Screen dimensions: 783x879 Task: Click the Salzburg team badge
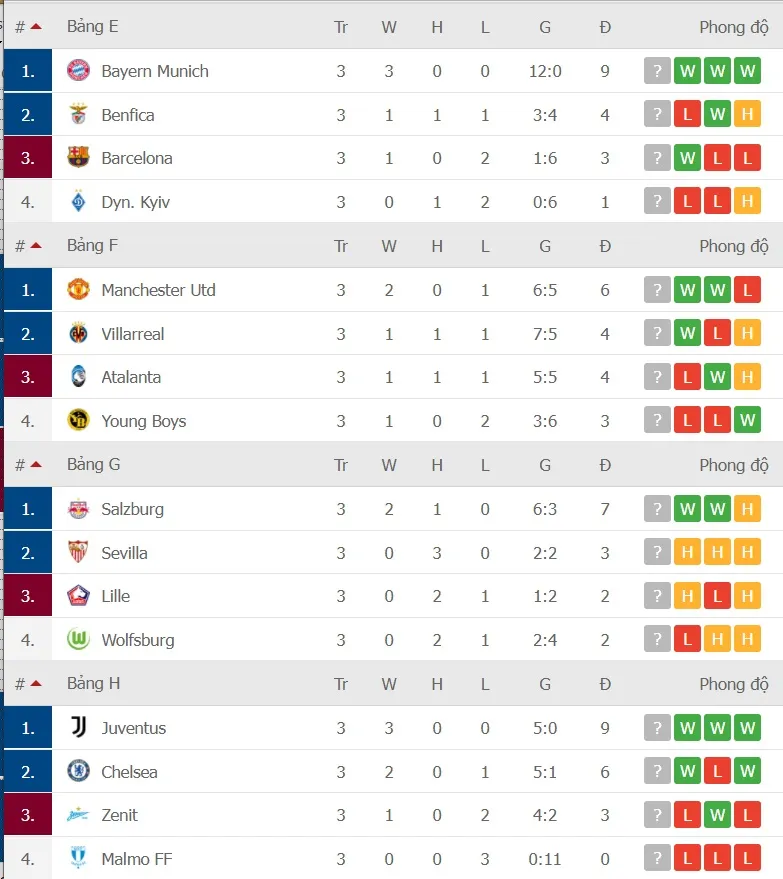tap(78, 509)
